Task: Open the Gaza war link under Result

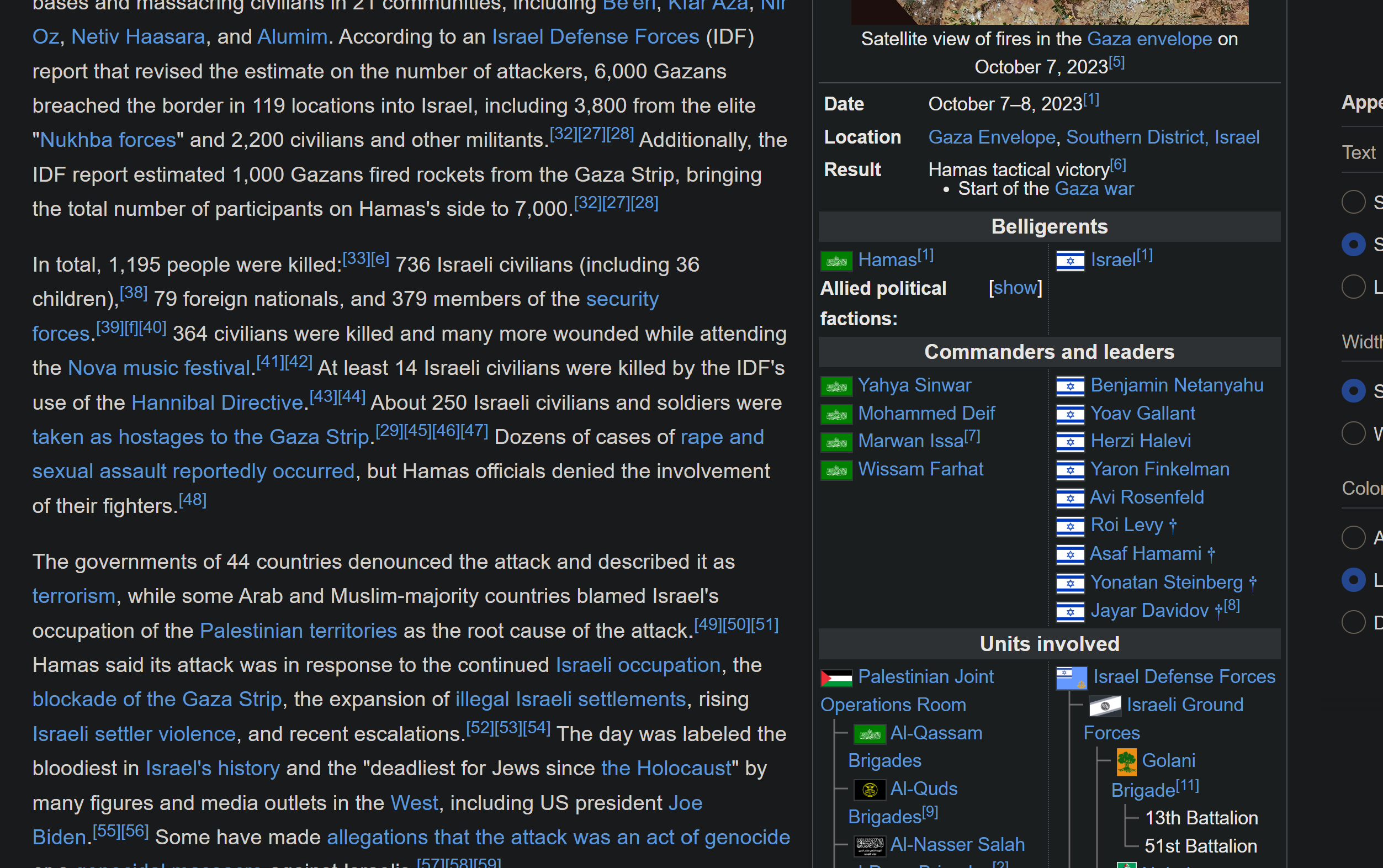Action: (1094, 189)
